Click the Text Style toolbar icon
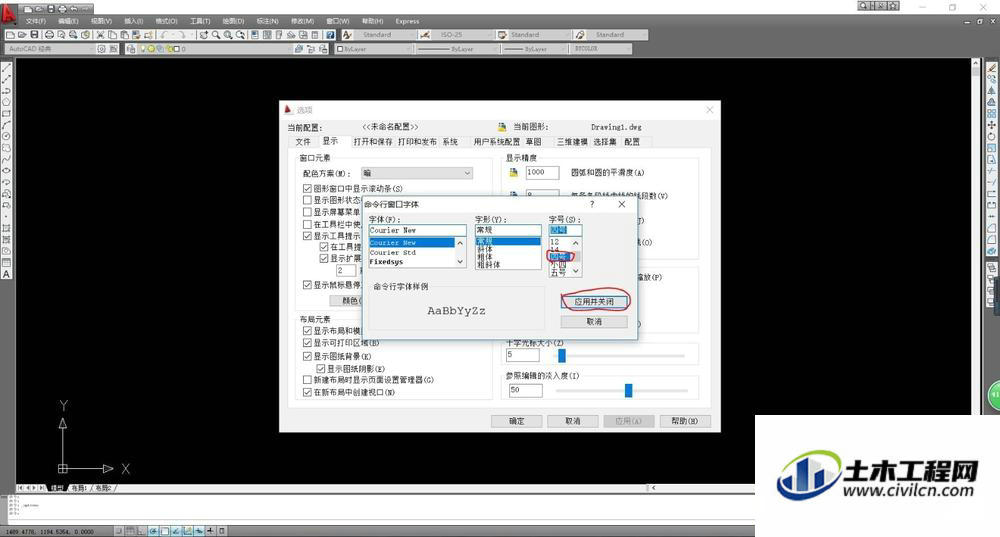Viewport: 1000px width, 537px height. [347, 35]
